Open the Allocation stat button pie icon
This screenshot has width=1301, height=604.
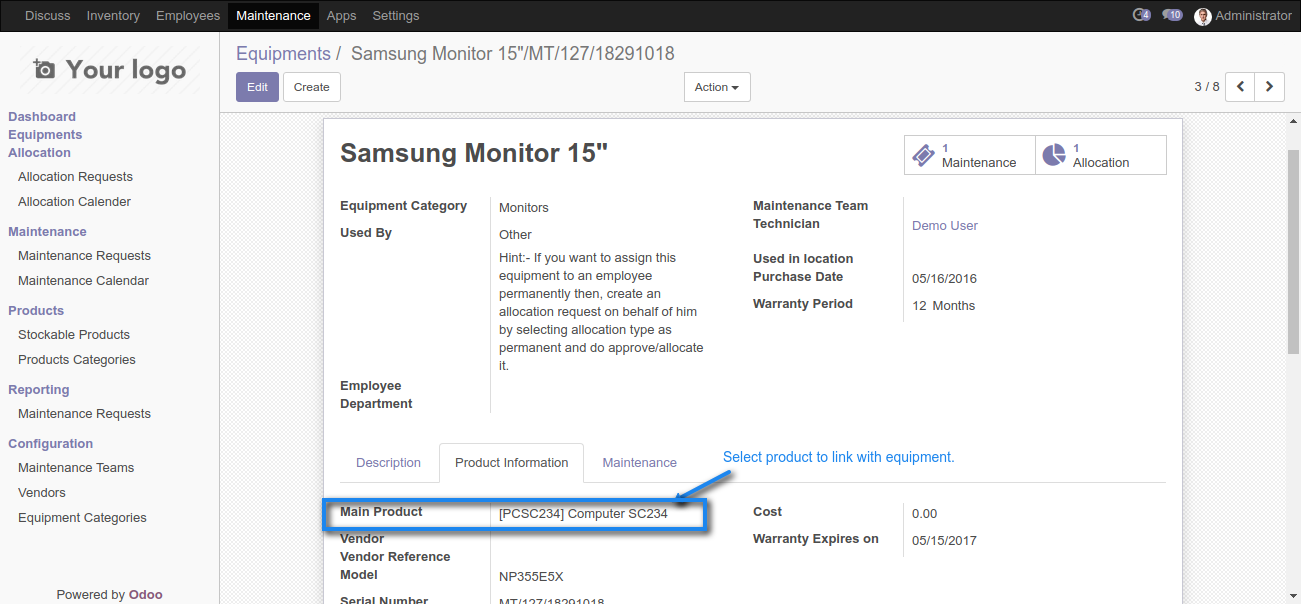pos(1054,155)
